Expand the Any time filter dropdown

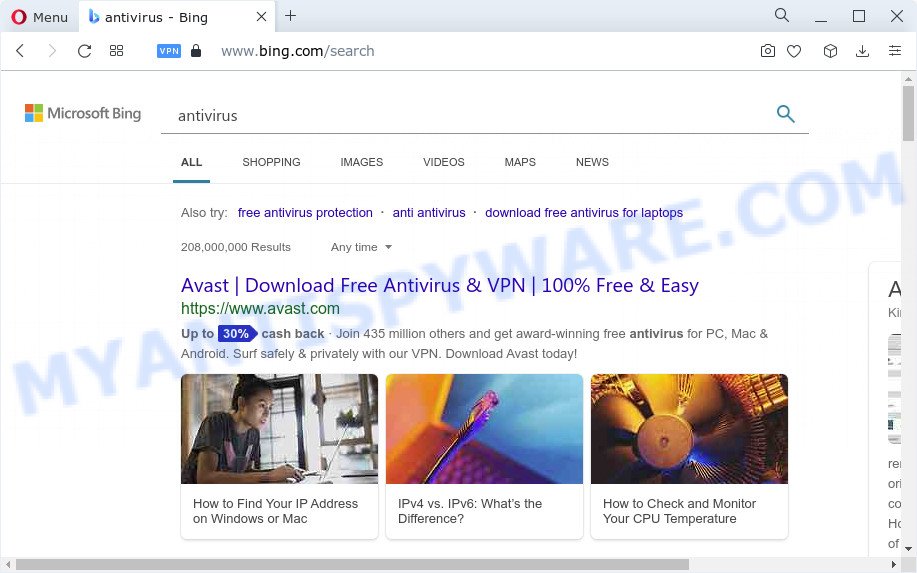(x=361, y=247)
